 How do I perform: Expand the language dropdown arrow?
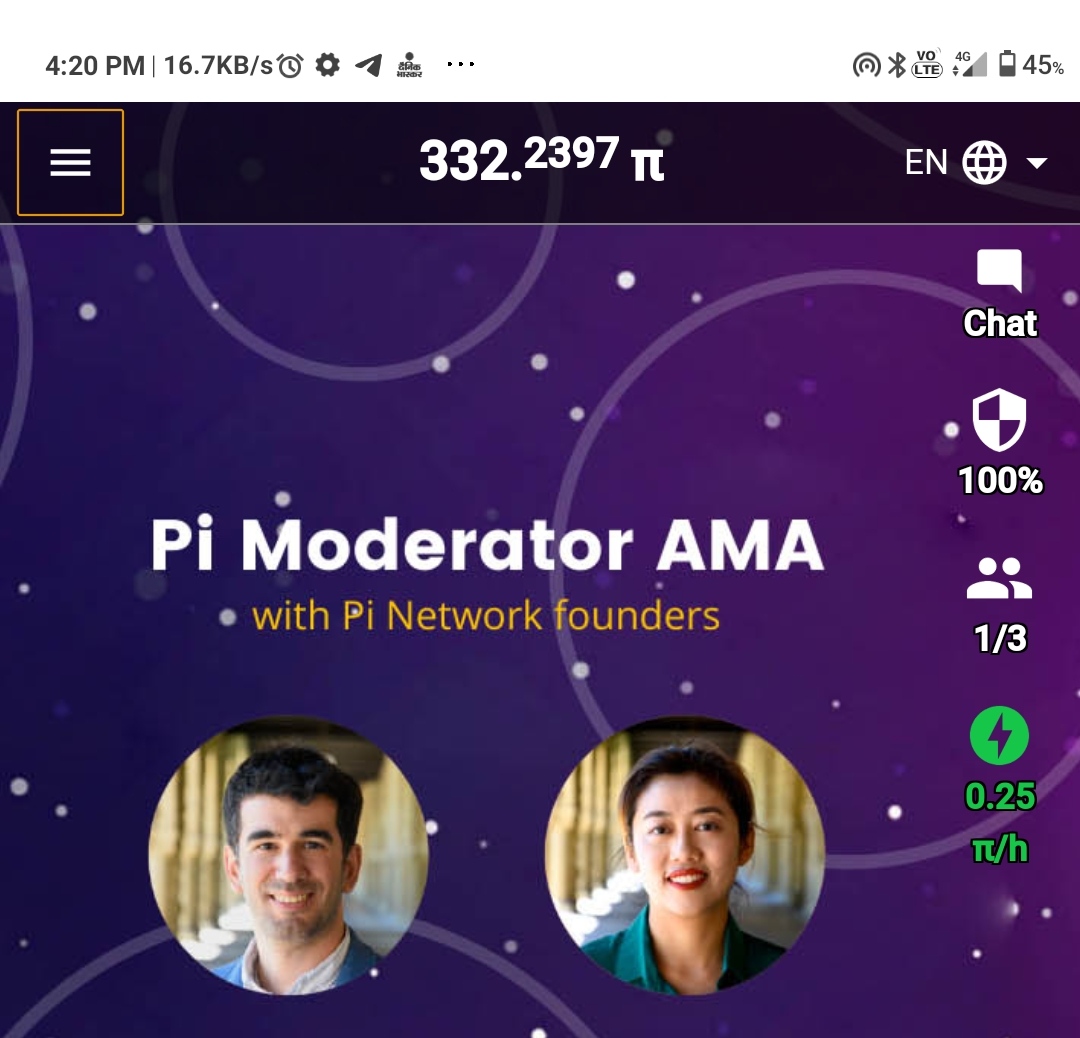click(x=1037, y=163)
